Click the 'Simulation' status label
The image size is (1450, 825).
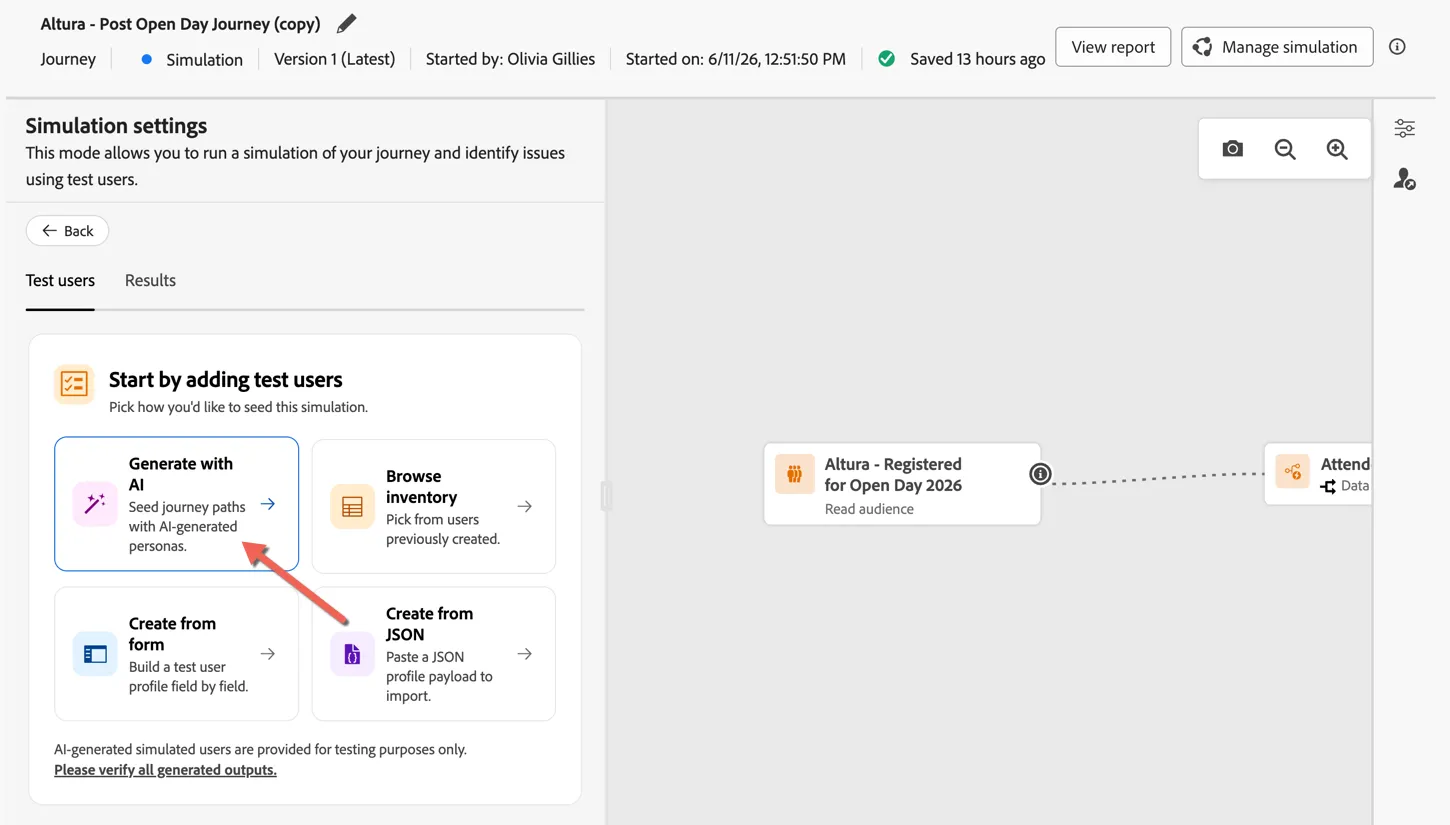pos(204,60)
